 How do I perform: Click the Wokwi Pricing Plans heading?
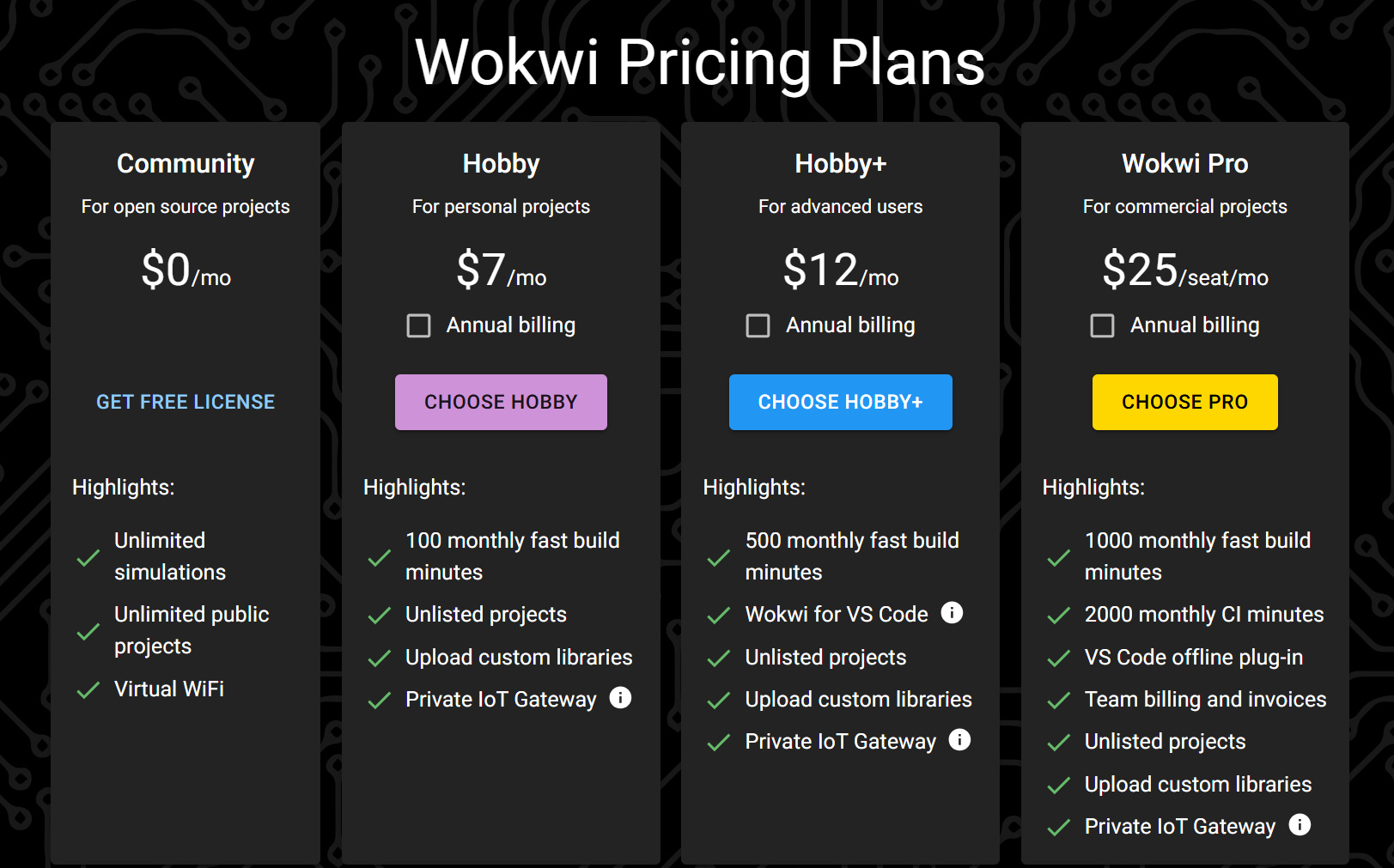pyautogui.click(x=699, y=63)
